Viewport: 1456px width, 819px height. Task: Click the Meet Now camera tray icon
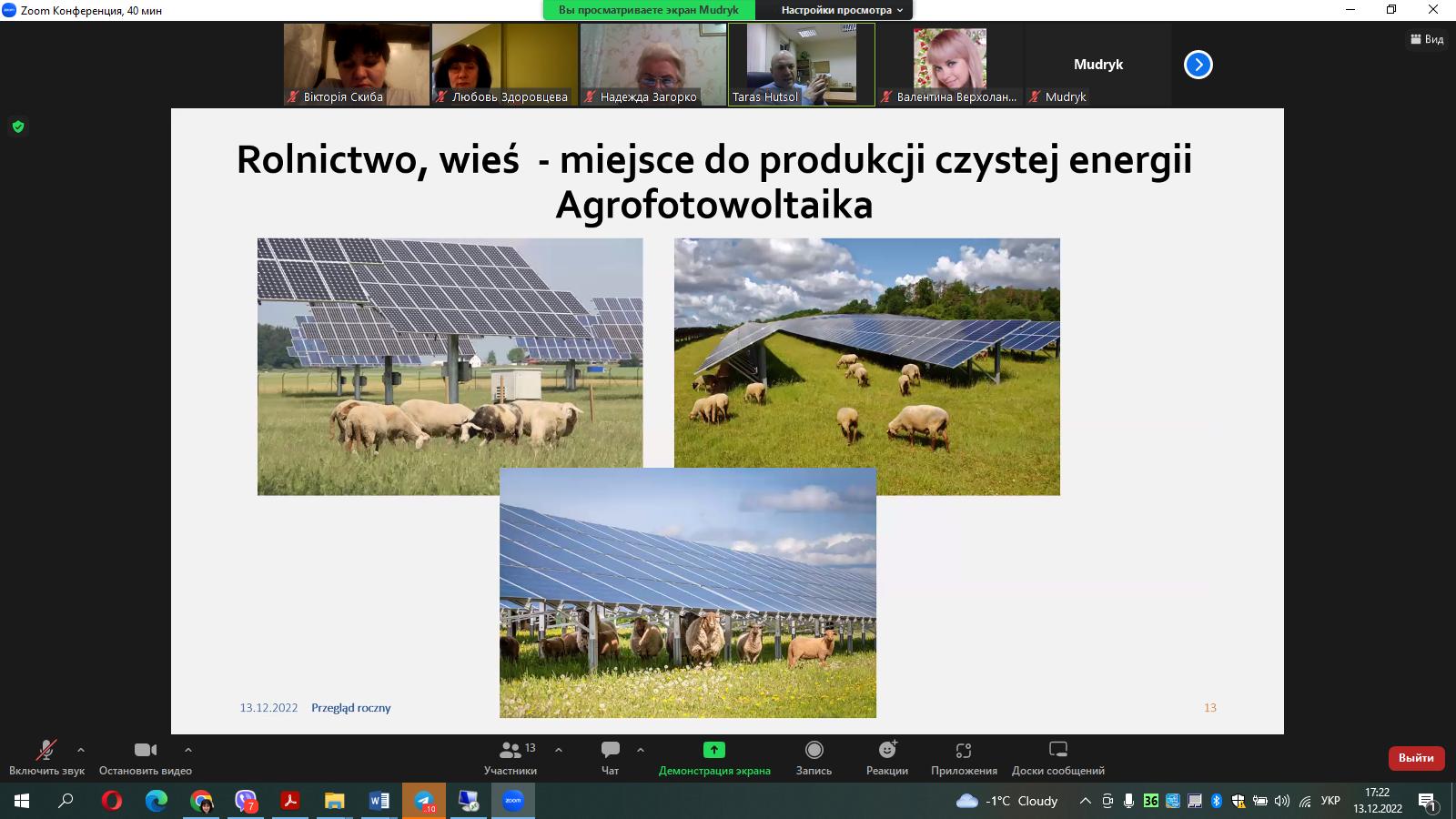coord(1107,801)
